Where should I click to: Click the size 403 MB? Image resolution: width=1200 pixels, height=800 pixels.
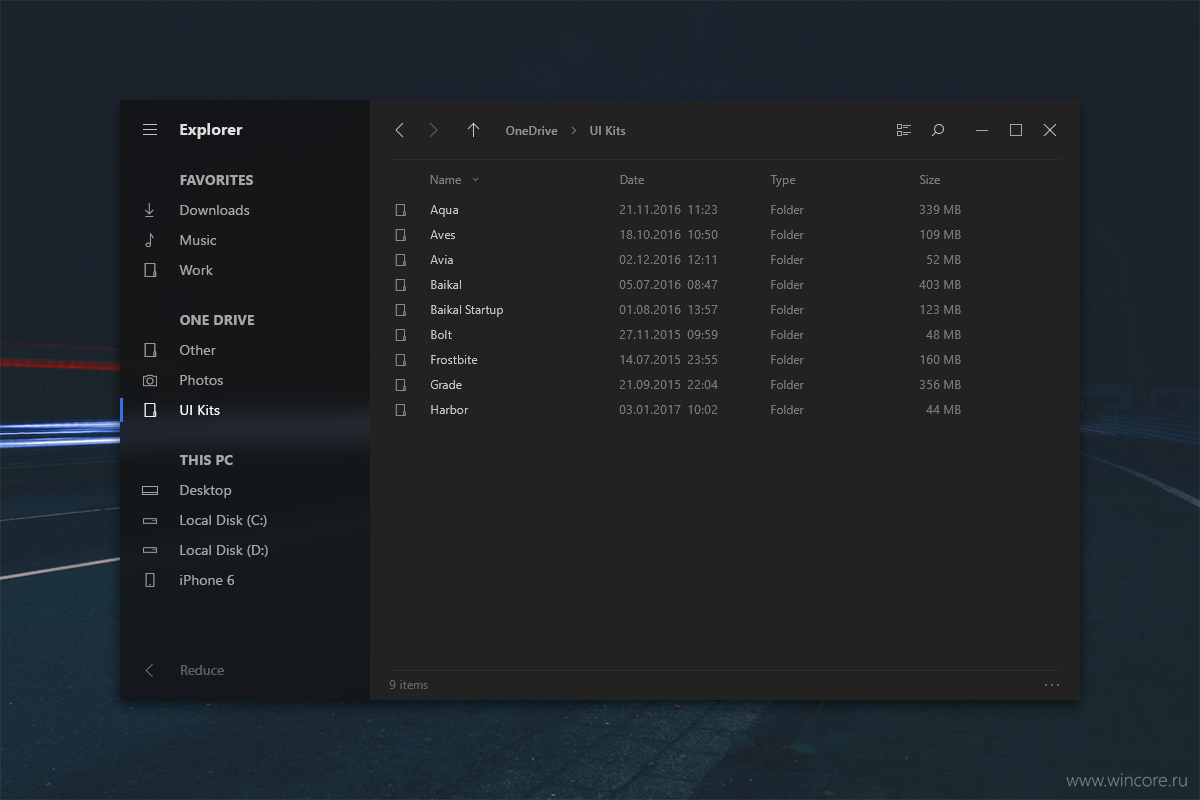point(940,285)
